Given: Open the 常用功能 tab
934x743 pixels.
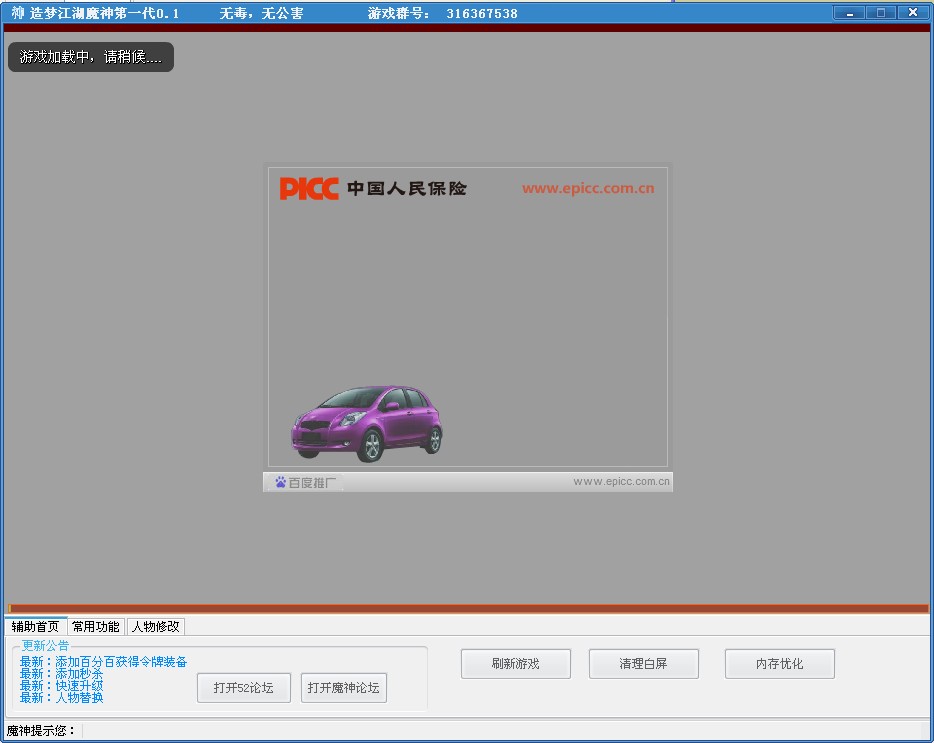Looking at the screenshot, I should click(x=95, y=626).
